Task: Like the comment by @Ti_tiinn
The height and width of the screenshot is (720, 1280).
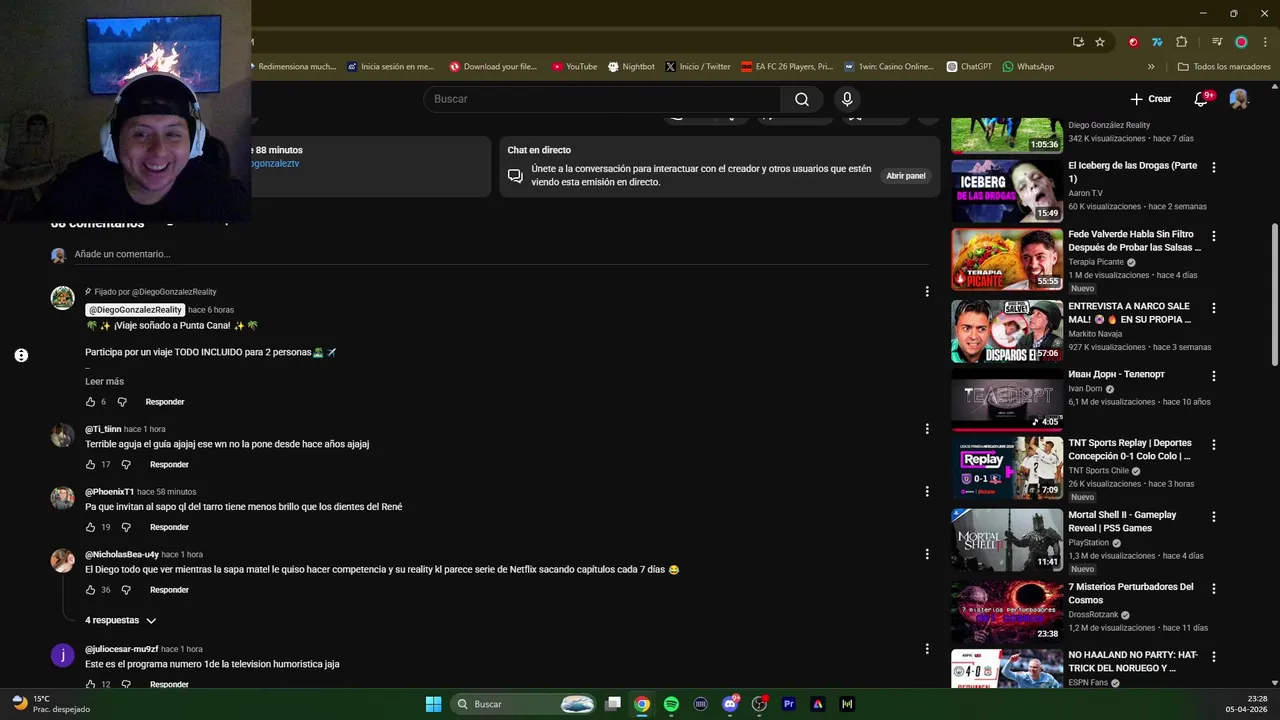Action: point(90,465)
